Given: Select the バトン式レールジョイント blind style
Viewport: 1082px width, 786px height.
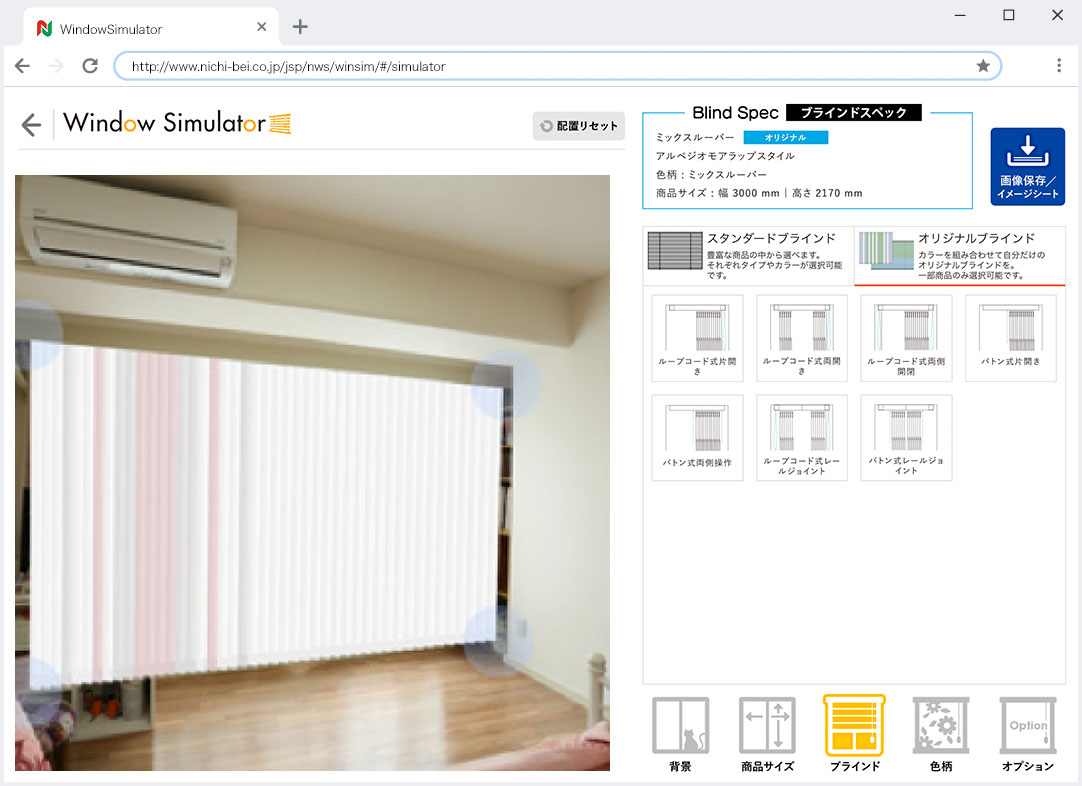Looking at the screenshot, I should [x=906, y=438].
